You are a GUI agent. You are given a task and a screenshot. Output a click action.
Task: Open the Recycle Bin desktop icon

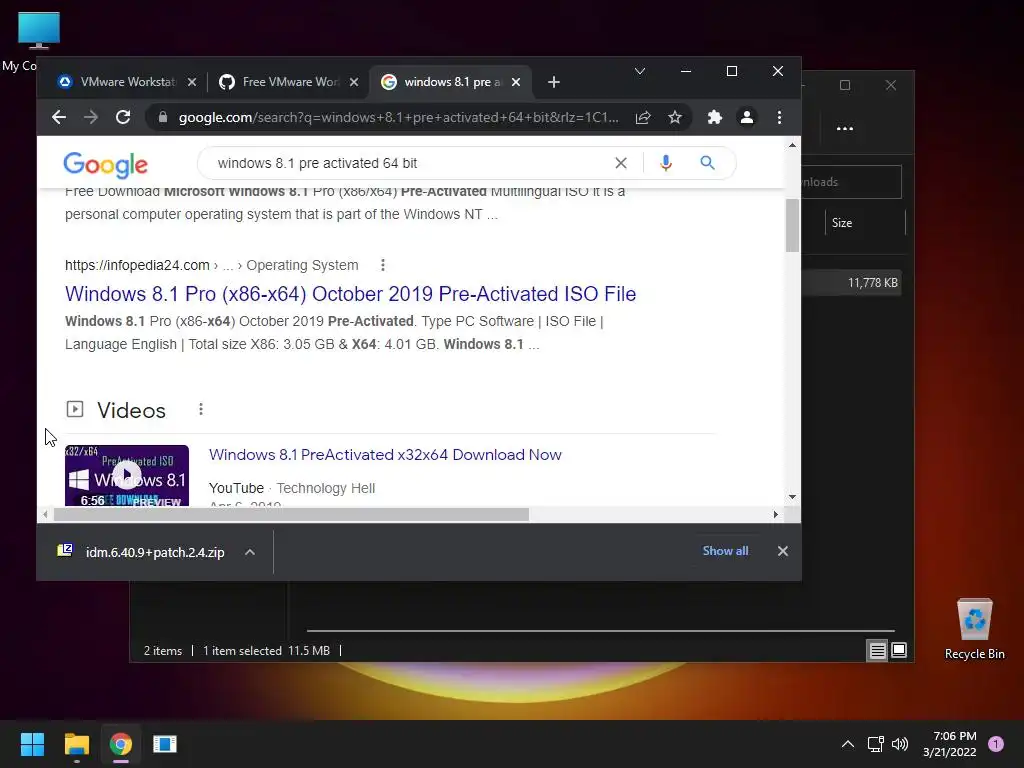pyautogui.click(x=974, y=630)
